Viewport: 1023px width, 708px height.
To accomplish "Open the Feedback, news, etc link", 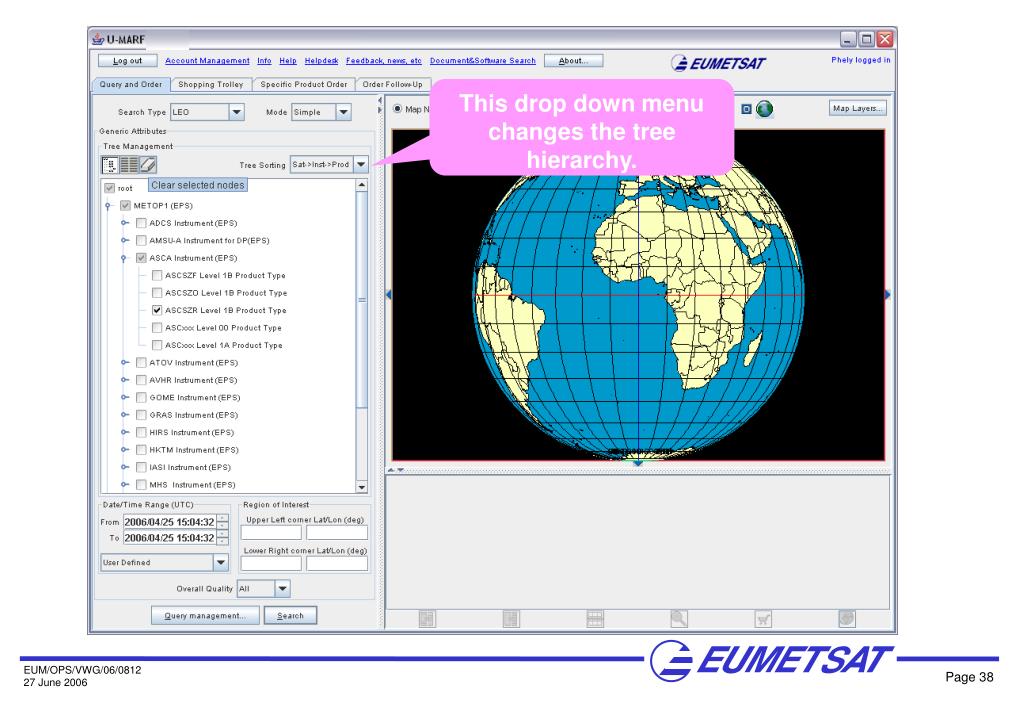I will tap(384, 61).
